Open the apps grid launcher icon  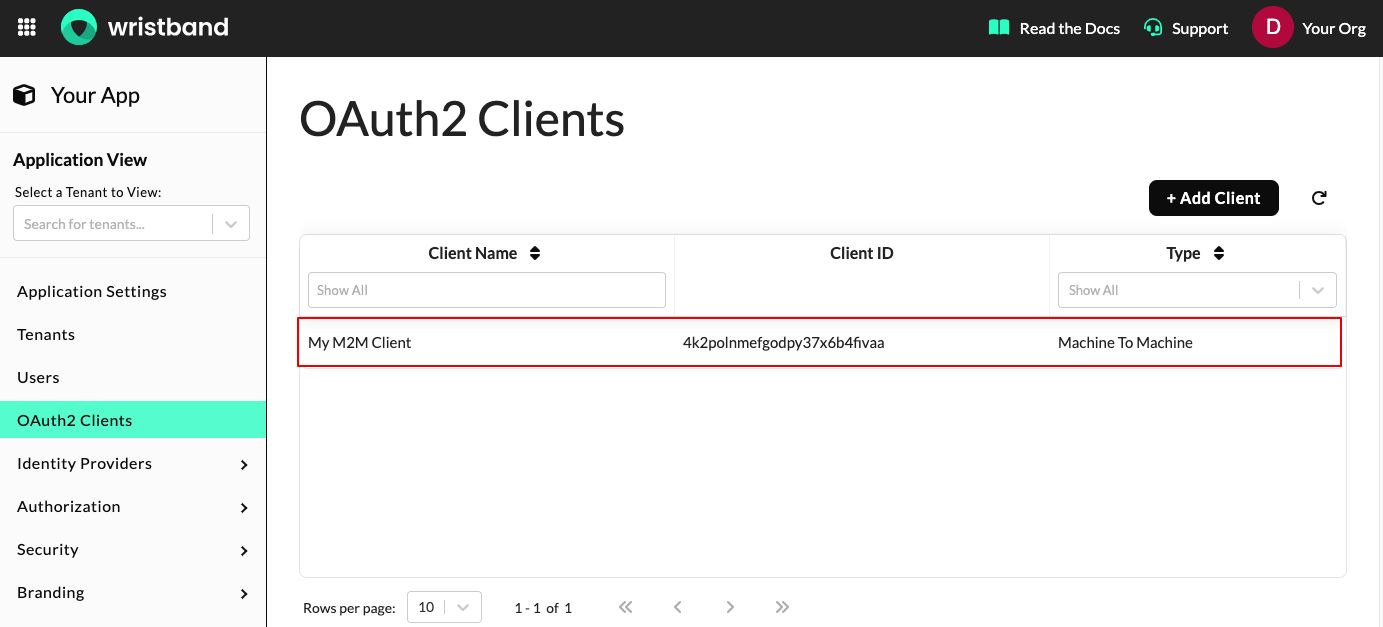pyautogui.click(x=26, y=27)
